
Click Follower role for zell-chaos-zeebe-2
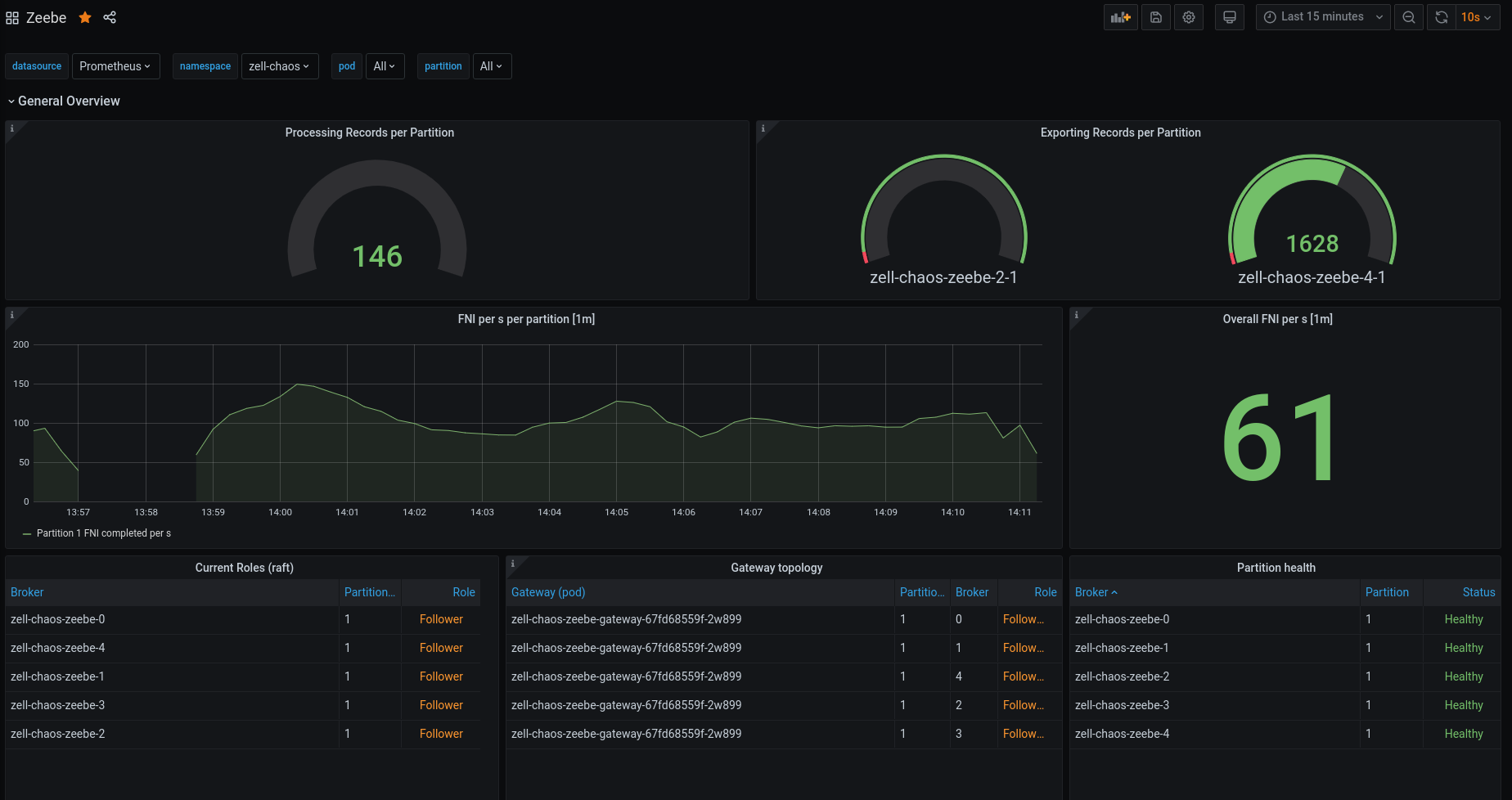[441, 734]
